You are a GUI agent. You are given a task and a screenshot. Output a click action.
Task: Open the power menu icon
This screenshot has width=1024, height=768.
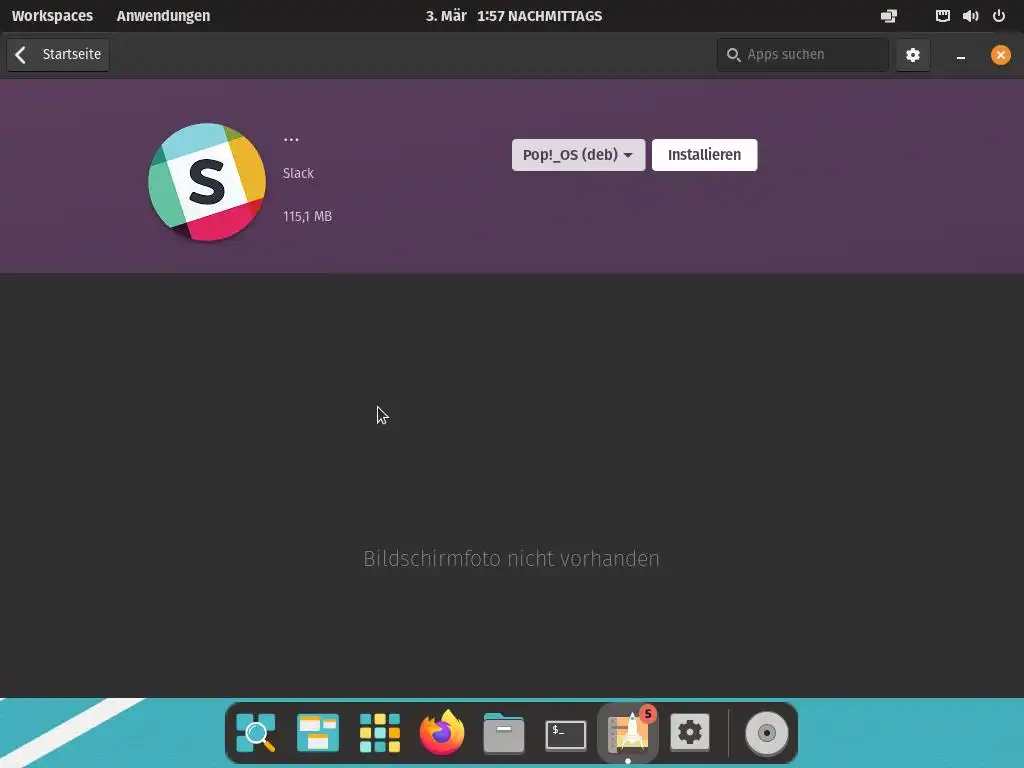pos(999,16)
